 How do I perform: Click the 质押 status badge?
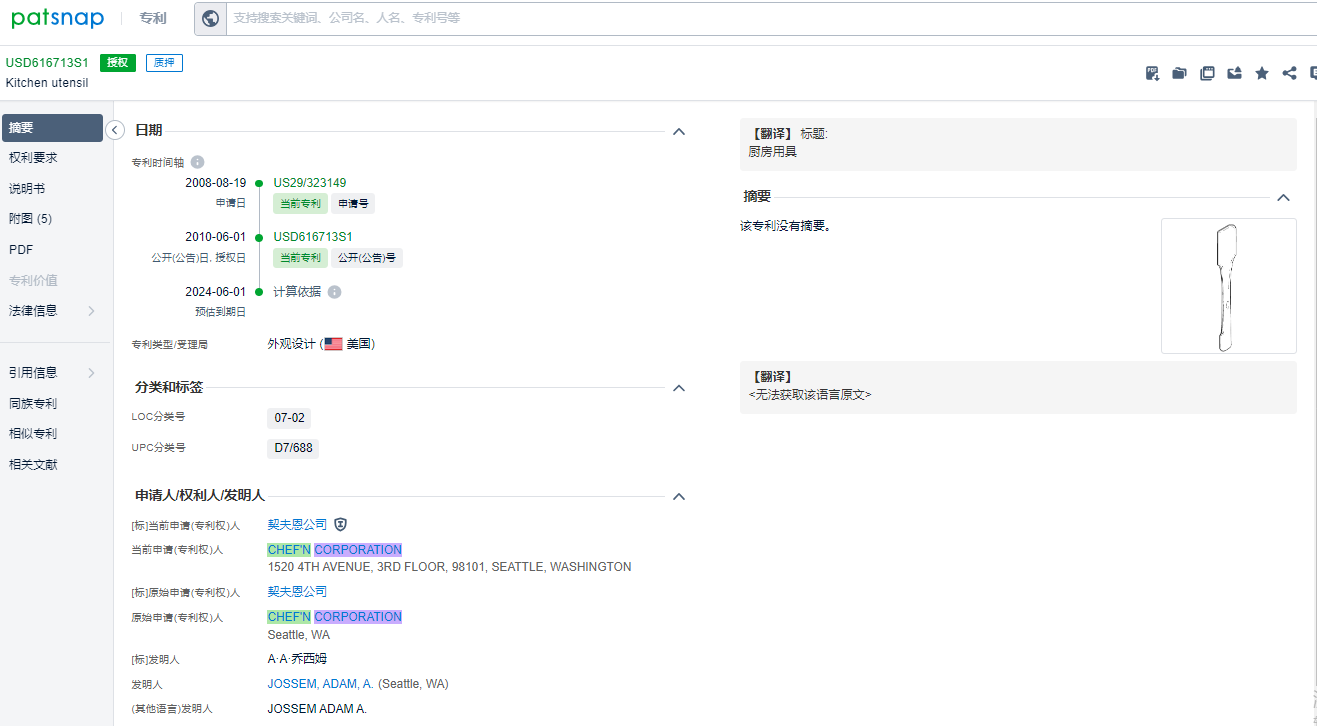pyautogui.click(x=164, y=63)
